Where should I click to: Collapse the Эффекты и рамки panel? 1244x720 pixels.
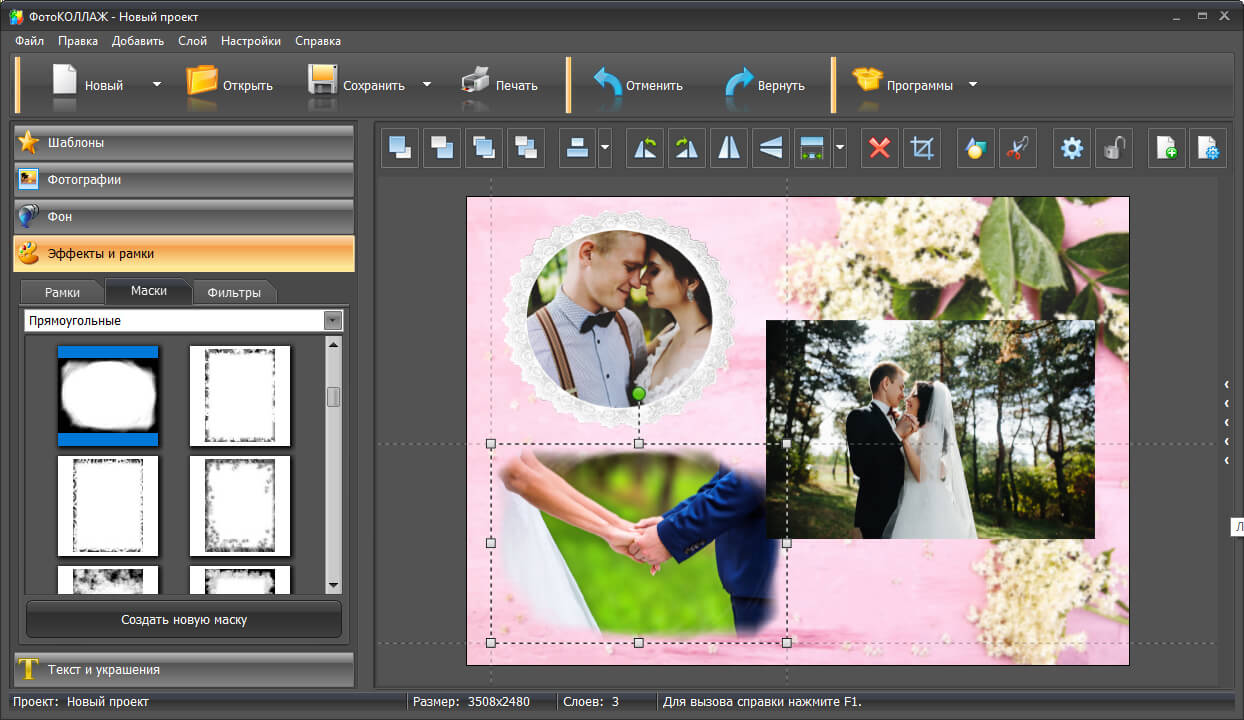184,254
